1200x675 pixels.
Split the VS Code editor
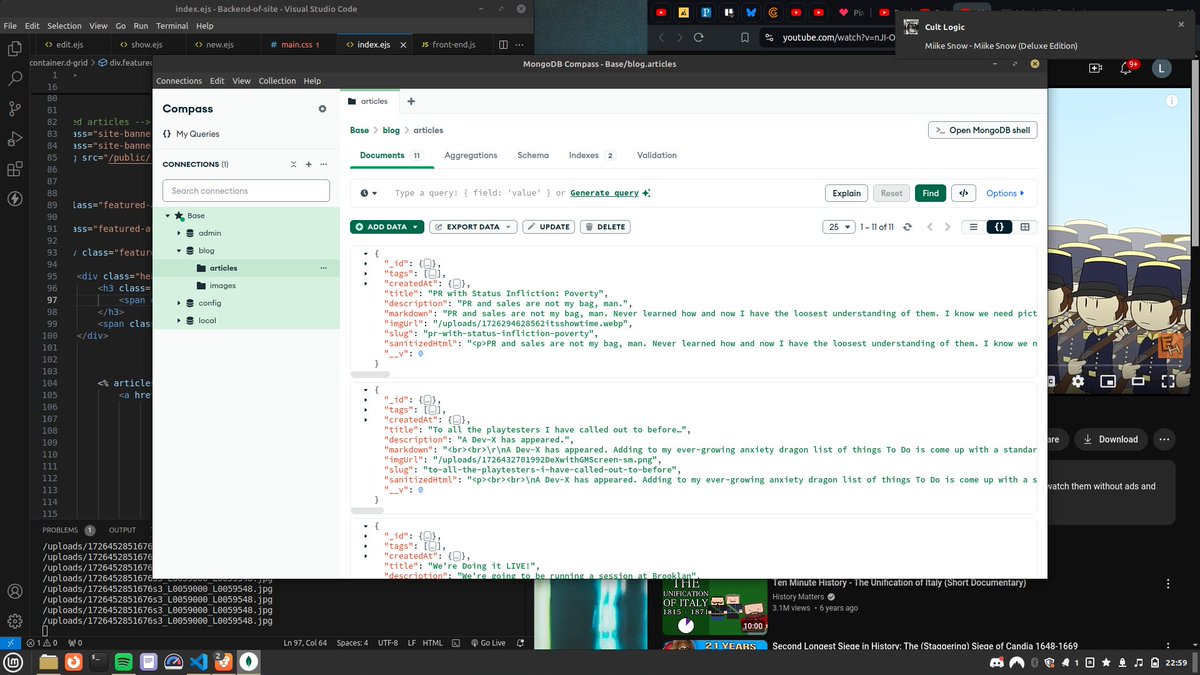[x=503, y=45]
